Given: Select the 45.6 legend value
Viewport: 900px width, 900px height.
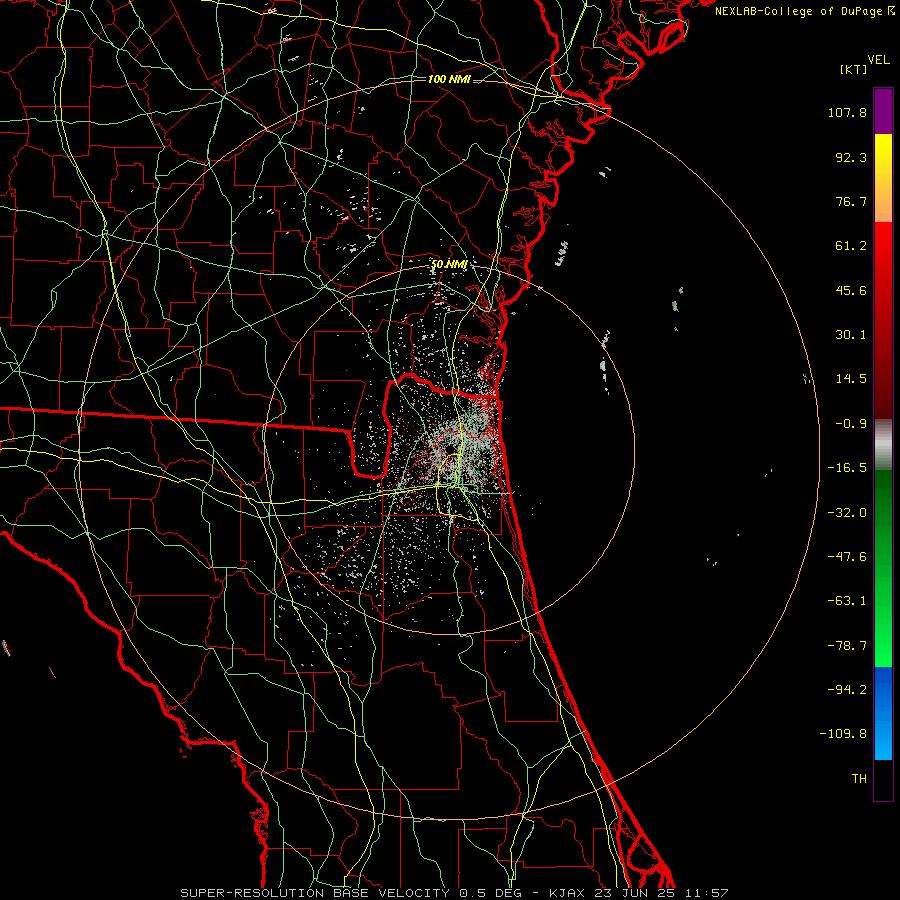Looking at the screenshot, I should click(851, 290).
